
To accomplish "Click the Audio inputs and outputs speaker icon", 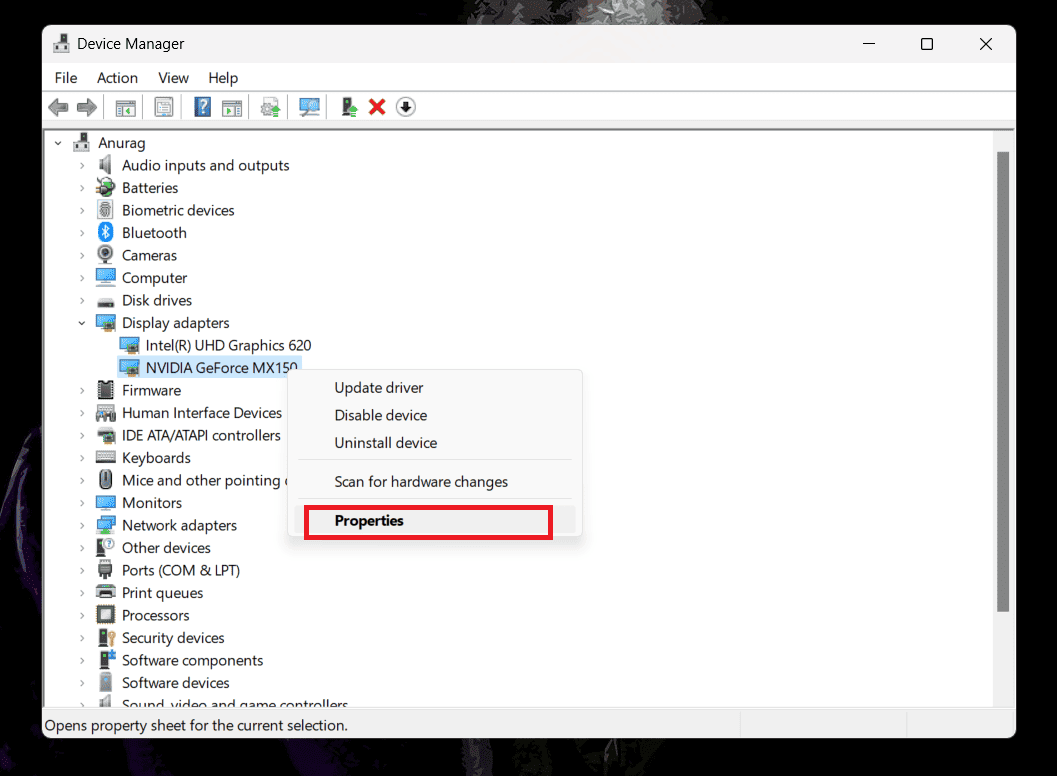I will [x=105, y=165].
